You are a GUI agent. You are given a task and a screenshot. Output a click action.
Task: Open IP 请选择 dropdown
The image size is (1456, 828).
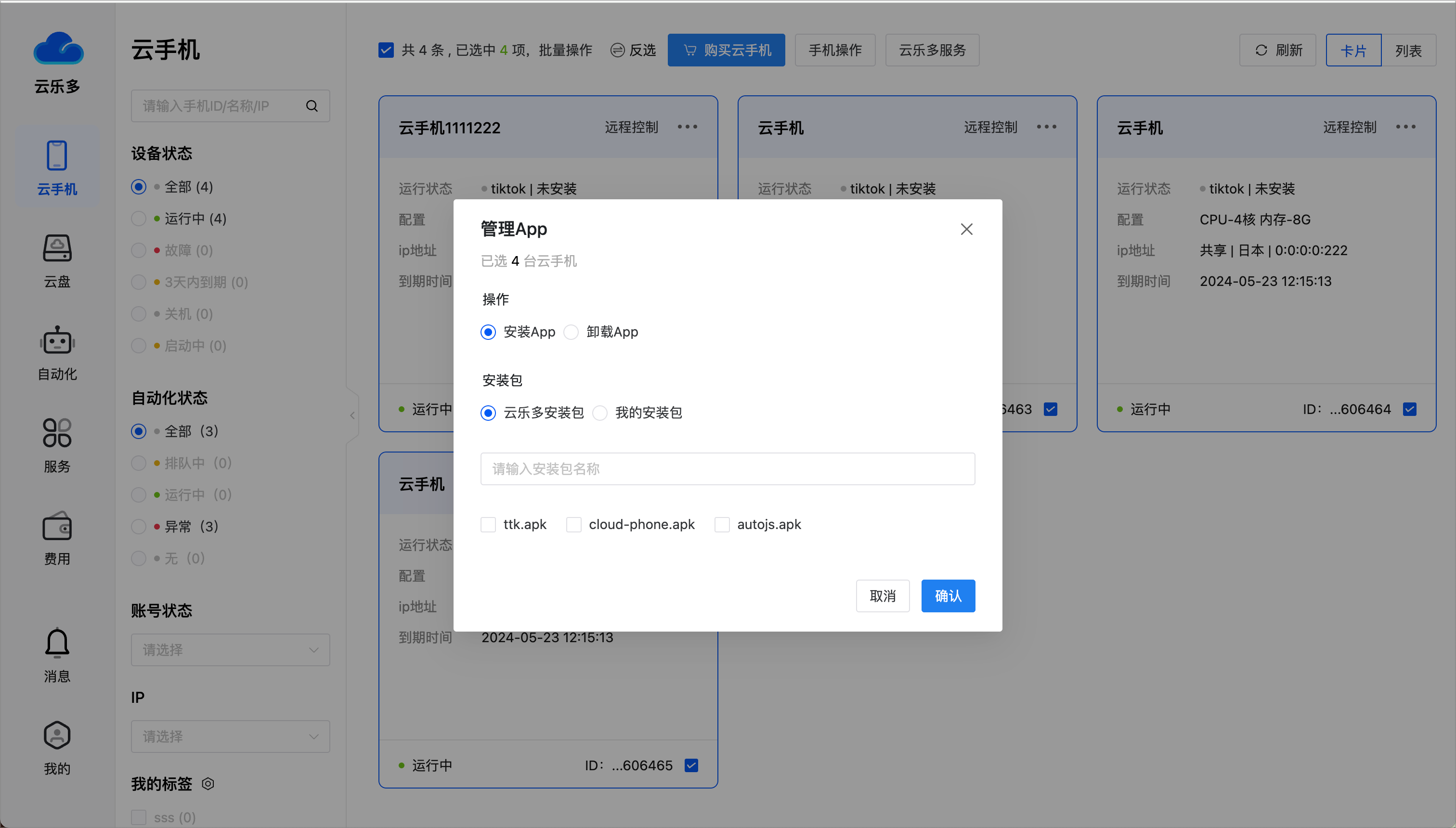pos(230,737)
